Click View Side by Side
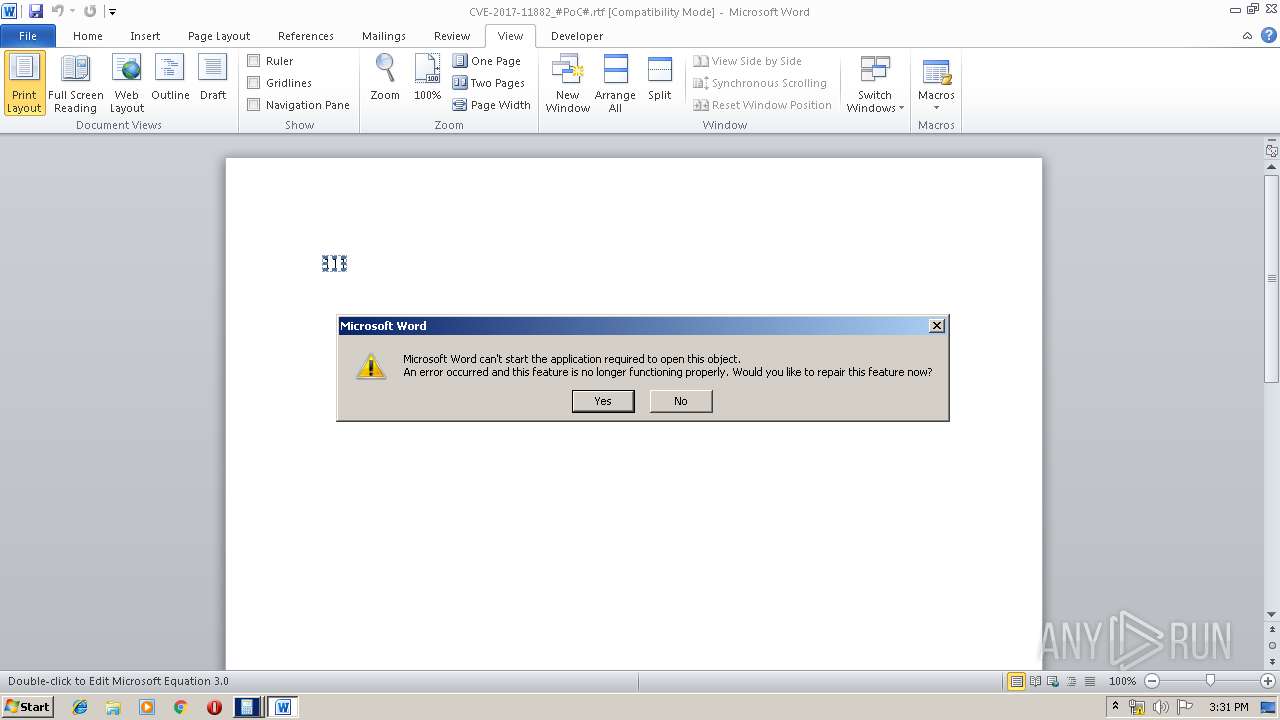This screenshot has height=720, width=1280. point(748,61)
